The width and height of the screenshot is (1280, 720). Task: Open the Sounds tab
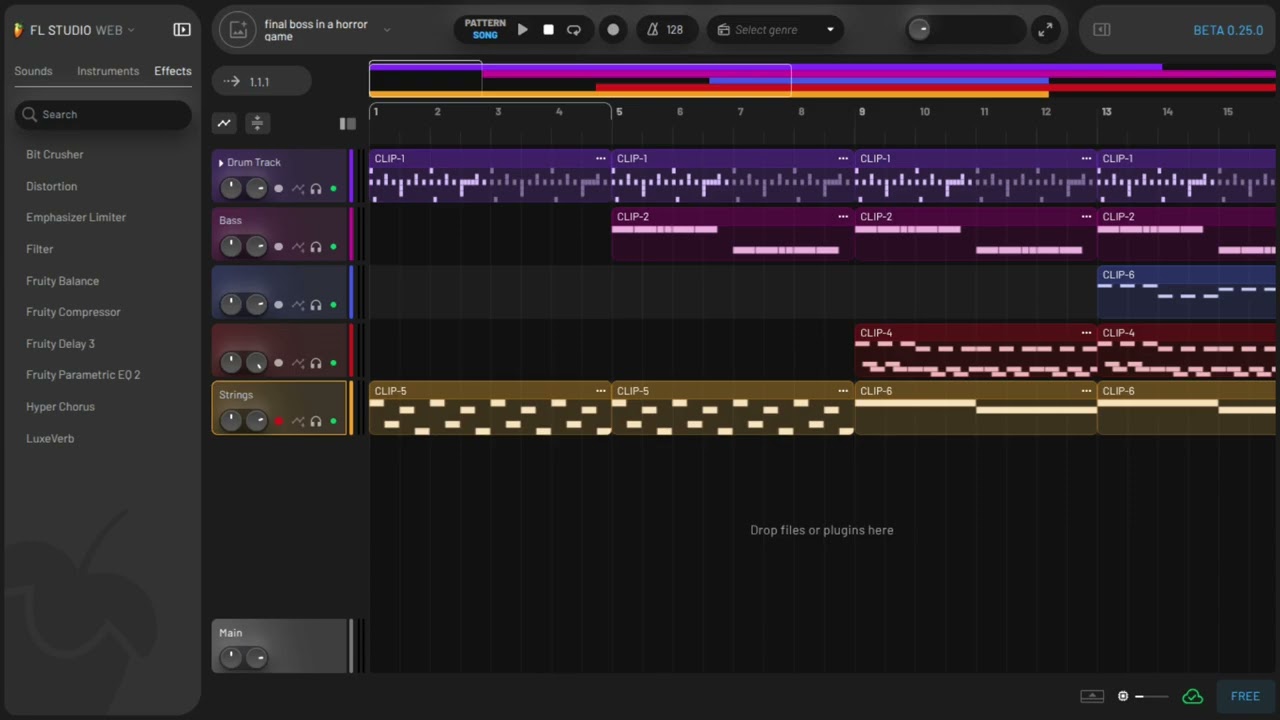(33, 71)
